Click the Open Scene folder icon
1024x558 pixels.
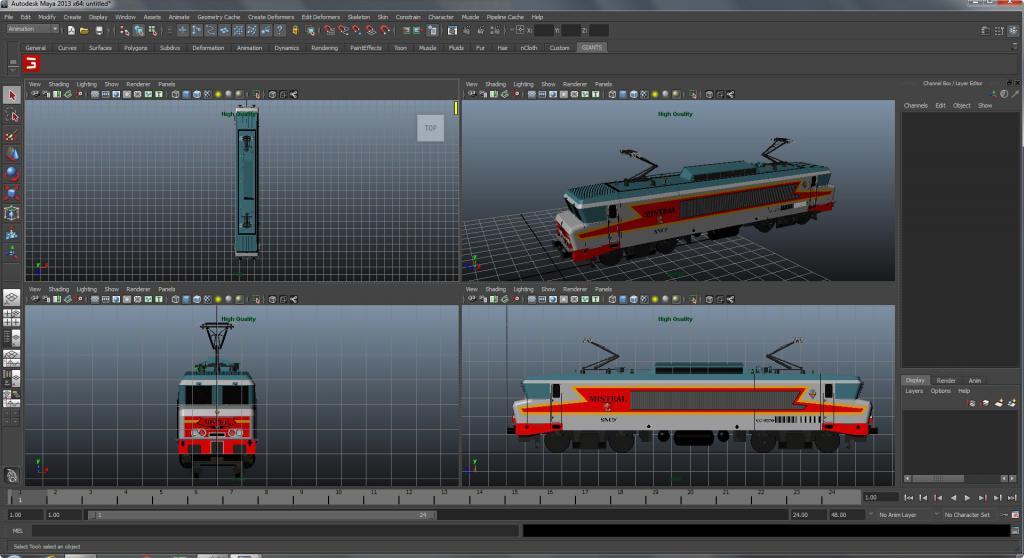click(x=84, y=30)
